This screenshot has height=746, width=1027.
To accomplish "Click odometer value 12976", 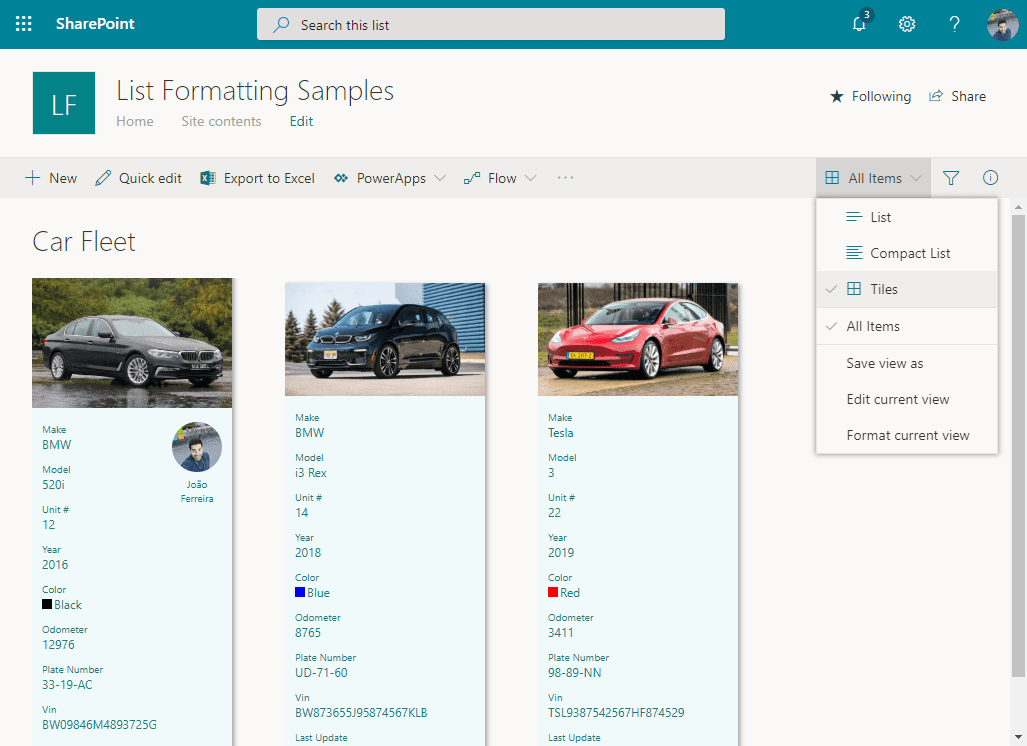I will pos(58,644).
